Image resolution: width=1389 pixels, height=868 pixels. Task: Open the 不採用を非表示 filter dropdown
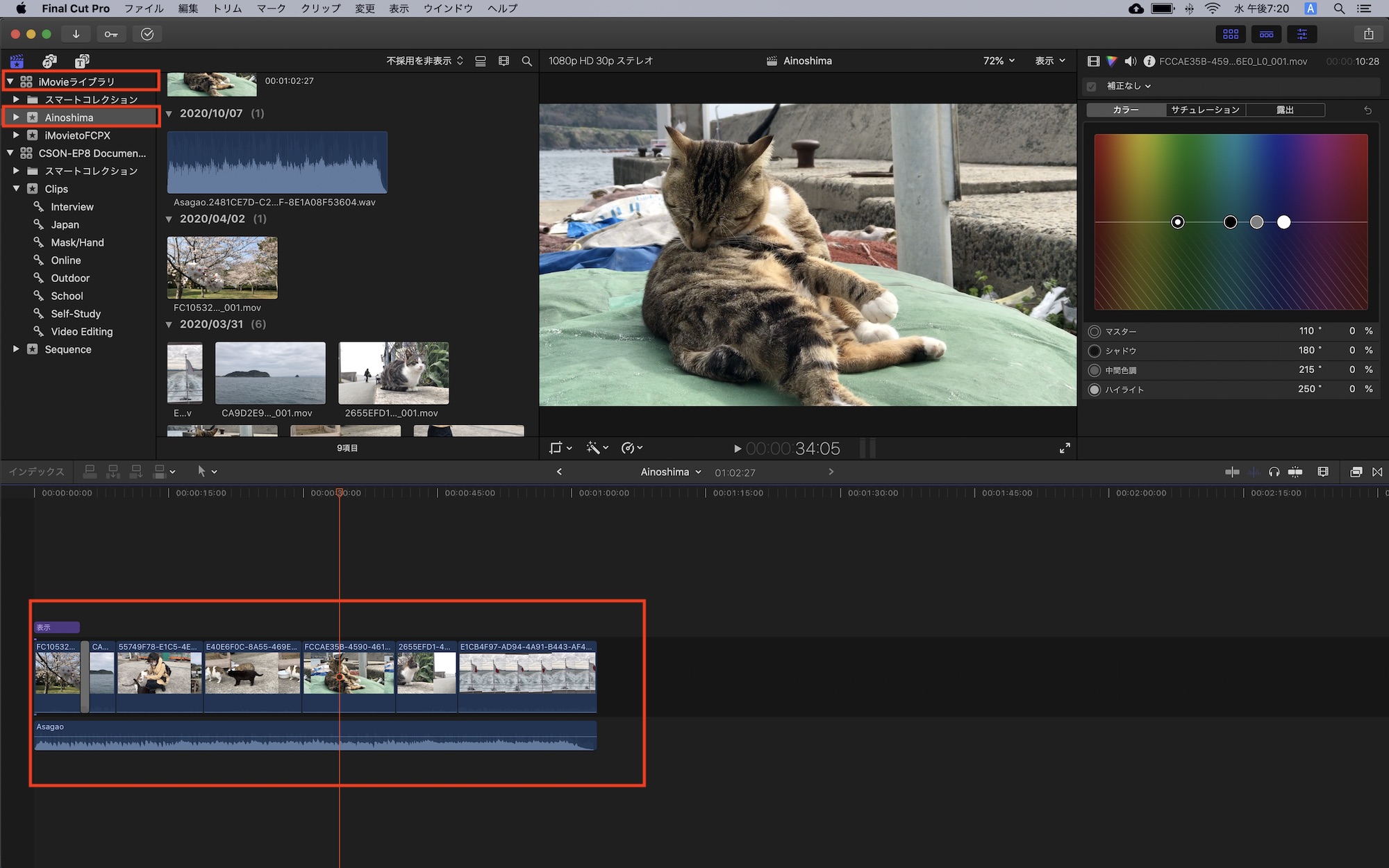point(424,61)
